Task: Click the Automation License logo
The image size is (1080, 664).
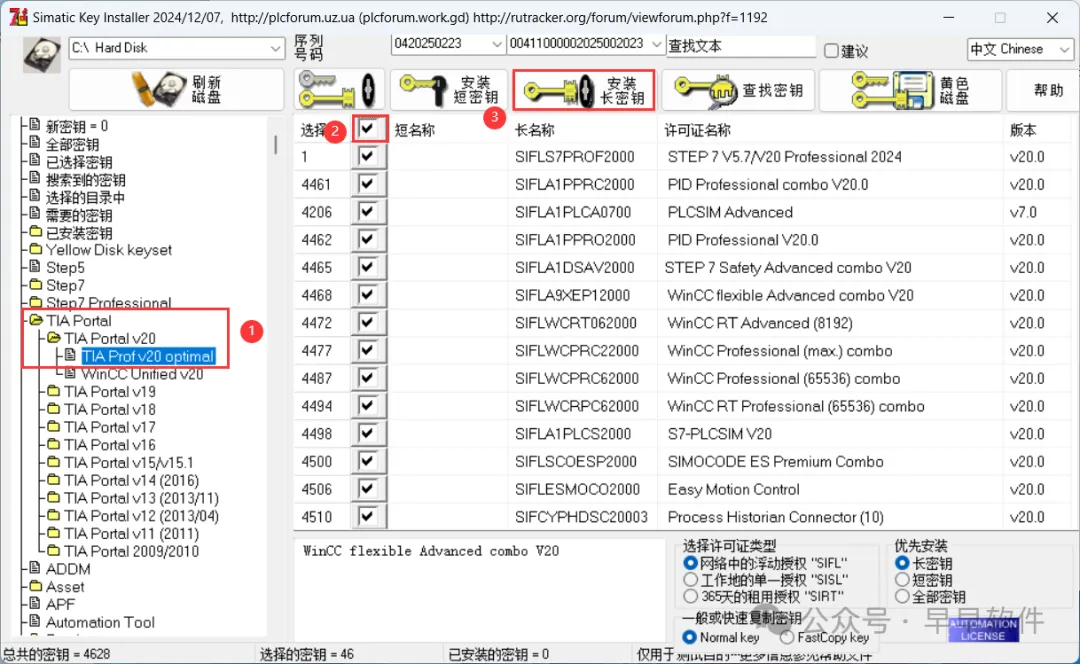Action: (x=983, y=630)
